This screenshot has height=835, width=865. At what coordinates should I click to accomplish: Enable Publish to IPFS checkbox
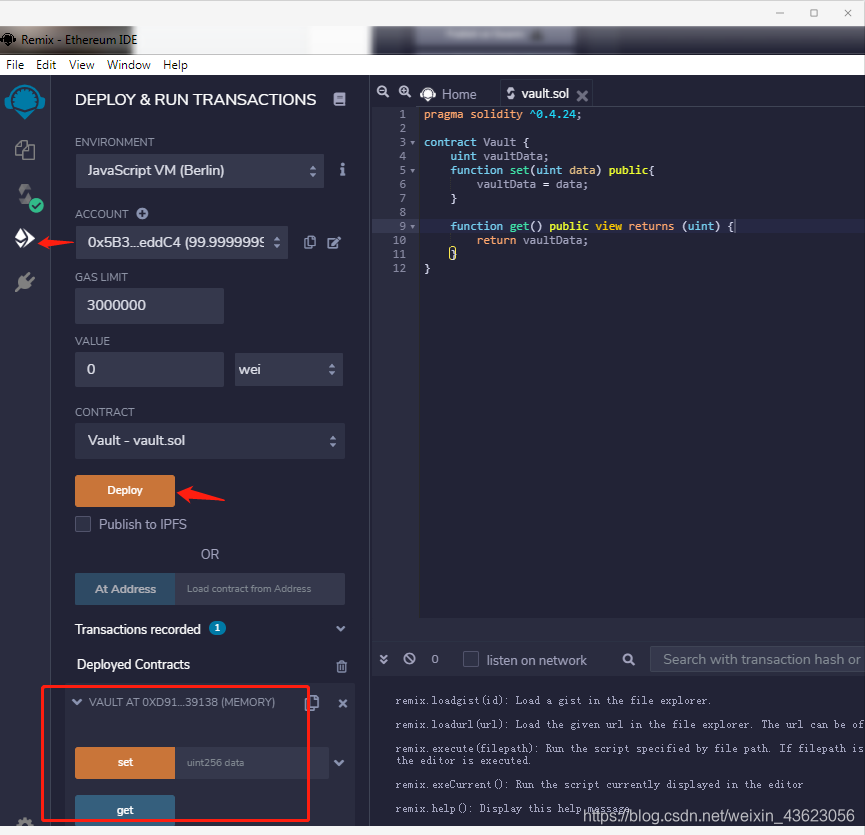point(83,524)
